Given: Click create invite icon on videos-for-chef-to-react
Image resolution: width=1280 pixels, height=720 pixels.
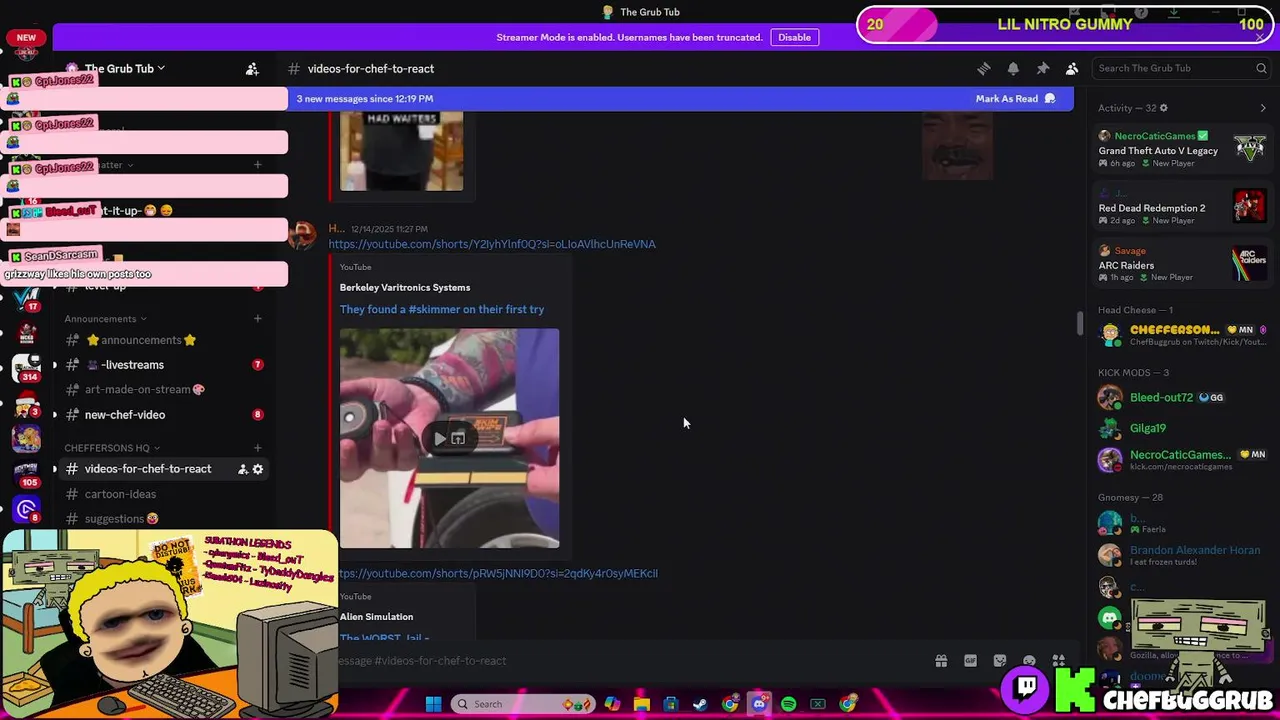Looking at the screenshot, I should tap(242, 469).
